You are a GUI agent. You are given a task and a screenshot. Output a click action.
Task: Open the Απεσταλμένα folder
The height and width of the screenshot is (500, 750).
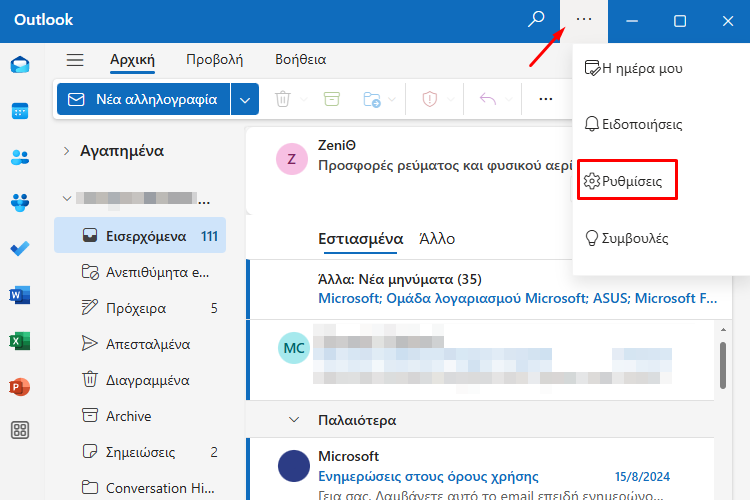(x=140, y=344)
